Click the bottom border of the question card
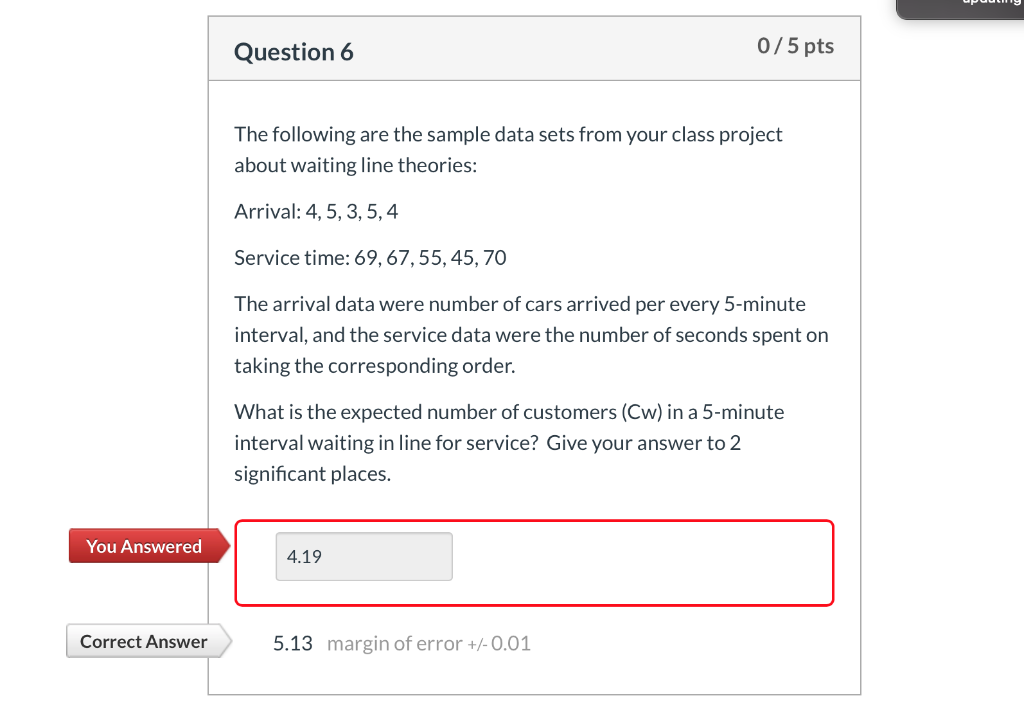Viewport: 1024px width, 725px height. [x=534, y=696]
